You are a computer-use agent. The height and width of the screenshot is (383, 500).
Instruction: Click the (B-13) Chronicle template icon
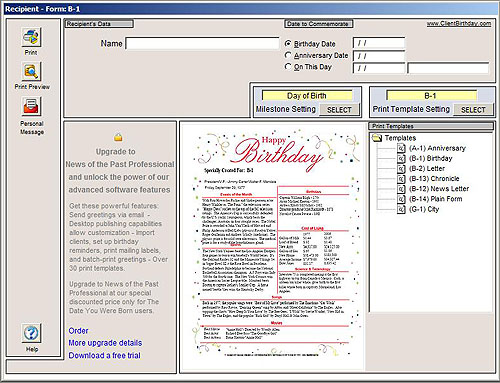(x=401, y=179)
